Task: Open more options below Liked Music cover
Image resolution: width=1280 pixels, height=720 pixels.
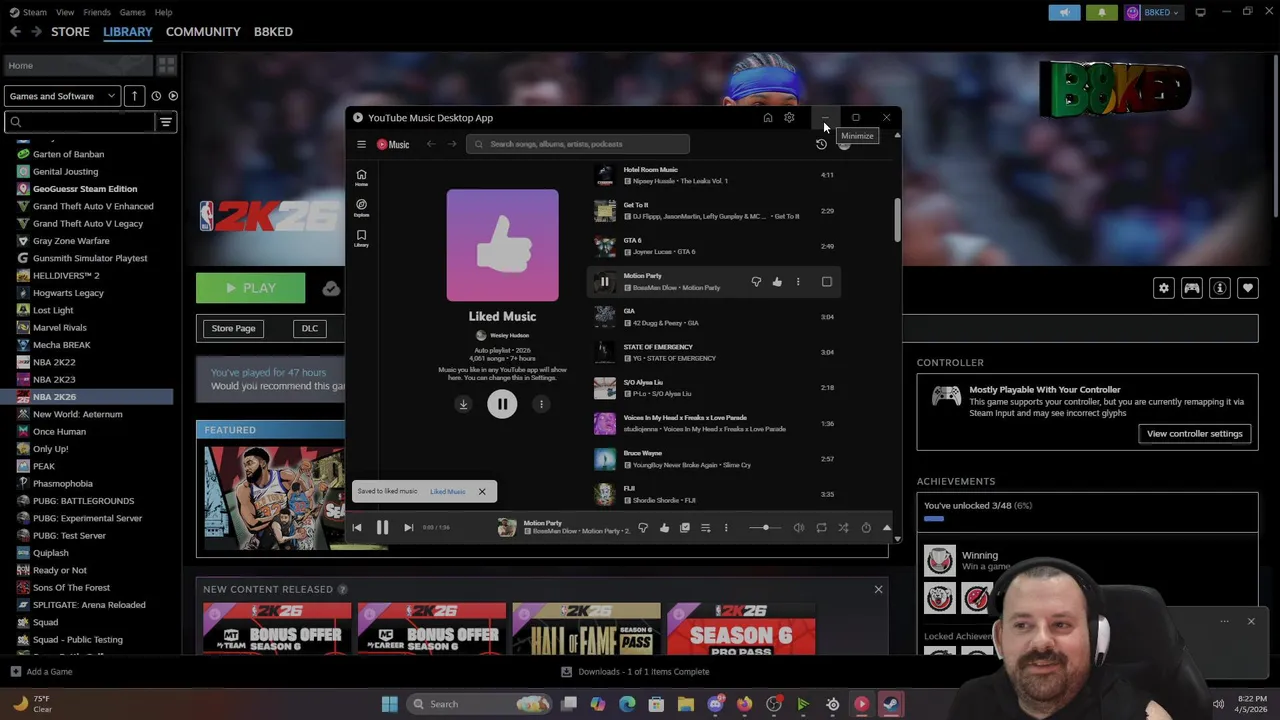Action: tap(541, 404)
